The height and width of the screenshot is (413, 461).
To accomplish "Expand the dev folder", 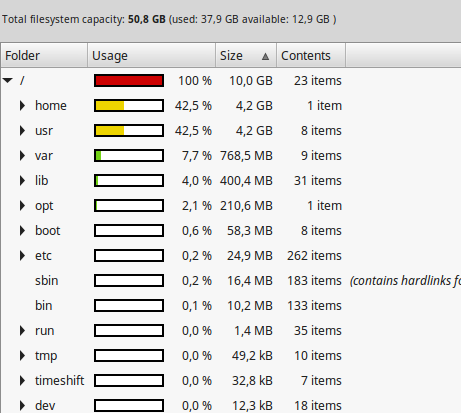I will [x=22, y=406].
